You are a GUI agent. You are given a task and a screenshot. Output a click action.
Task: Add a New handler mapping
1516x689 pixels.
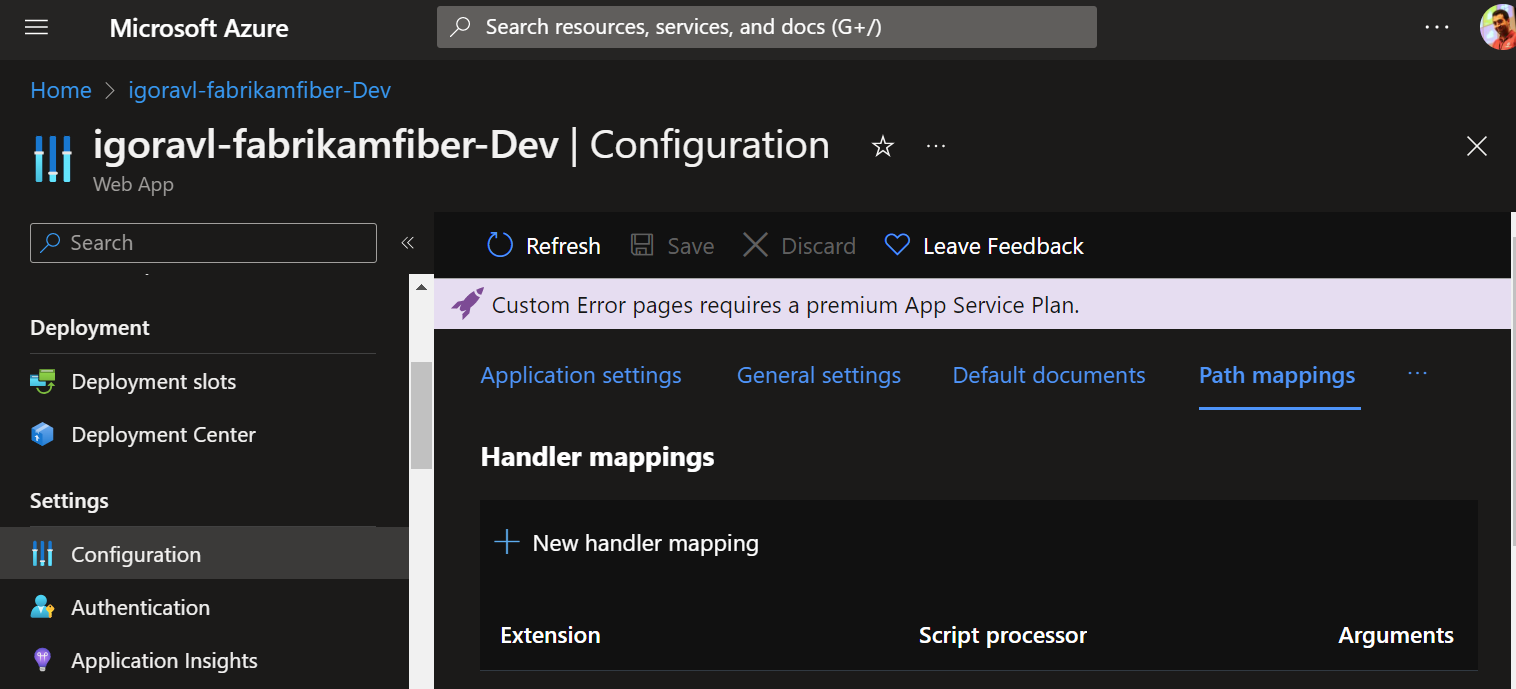(627, 543)
